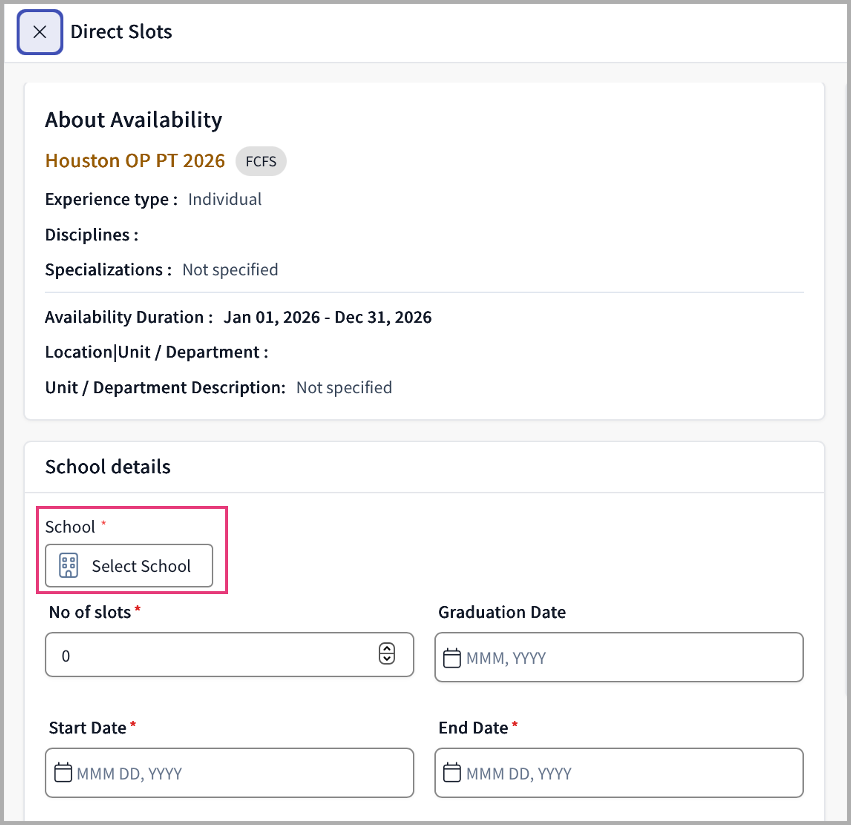The width and height of the screenshot is (852, 826).
Task: Click the Houston OP PT 2026 title
Action: click(135, 161)
